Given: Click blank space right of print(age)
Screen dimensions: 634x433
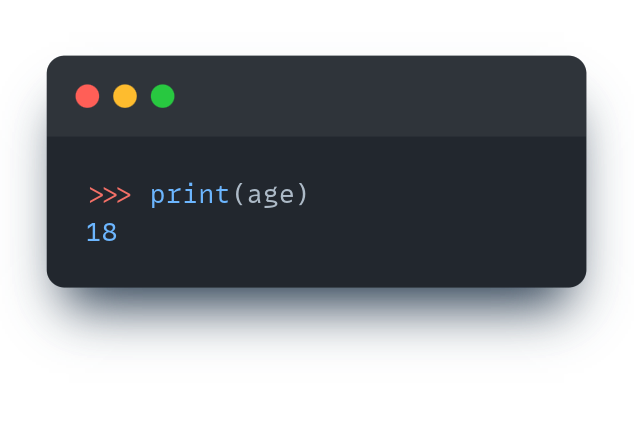Looking at the screenshot, I should coord(440,195).
